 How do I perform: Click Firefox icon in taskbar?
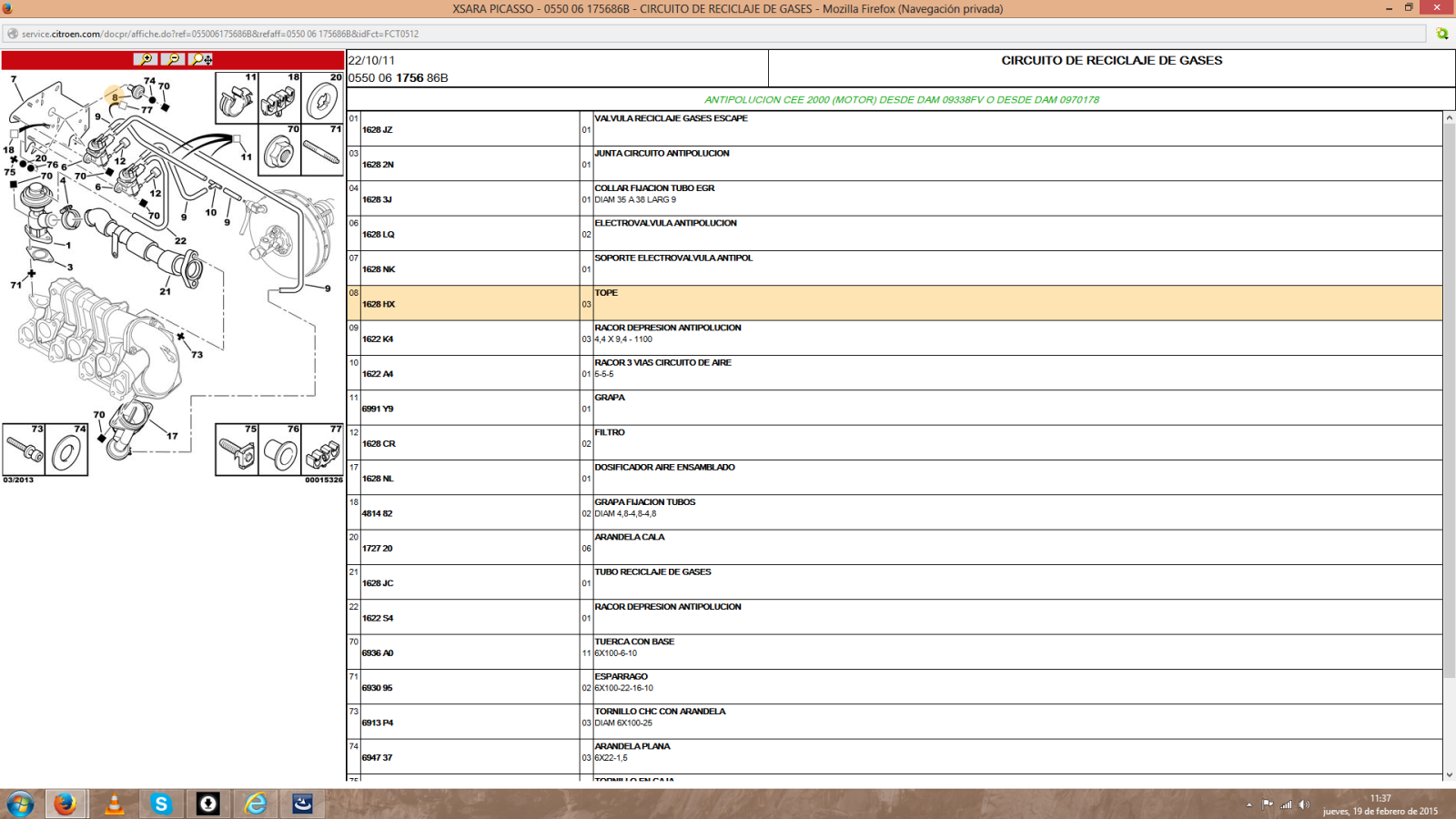pyautogui.click(x=65, y=804)
